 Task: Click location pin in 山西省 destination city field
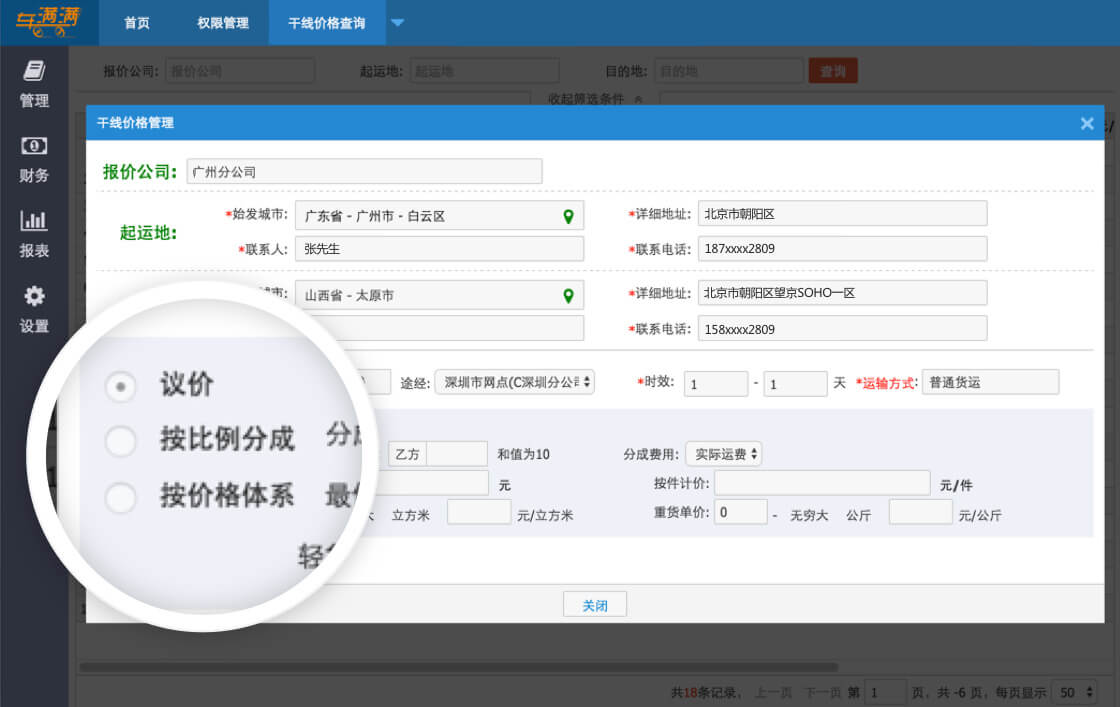(568, 296)
